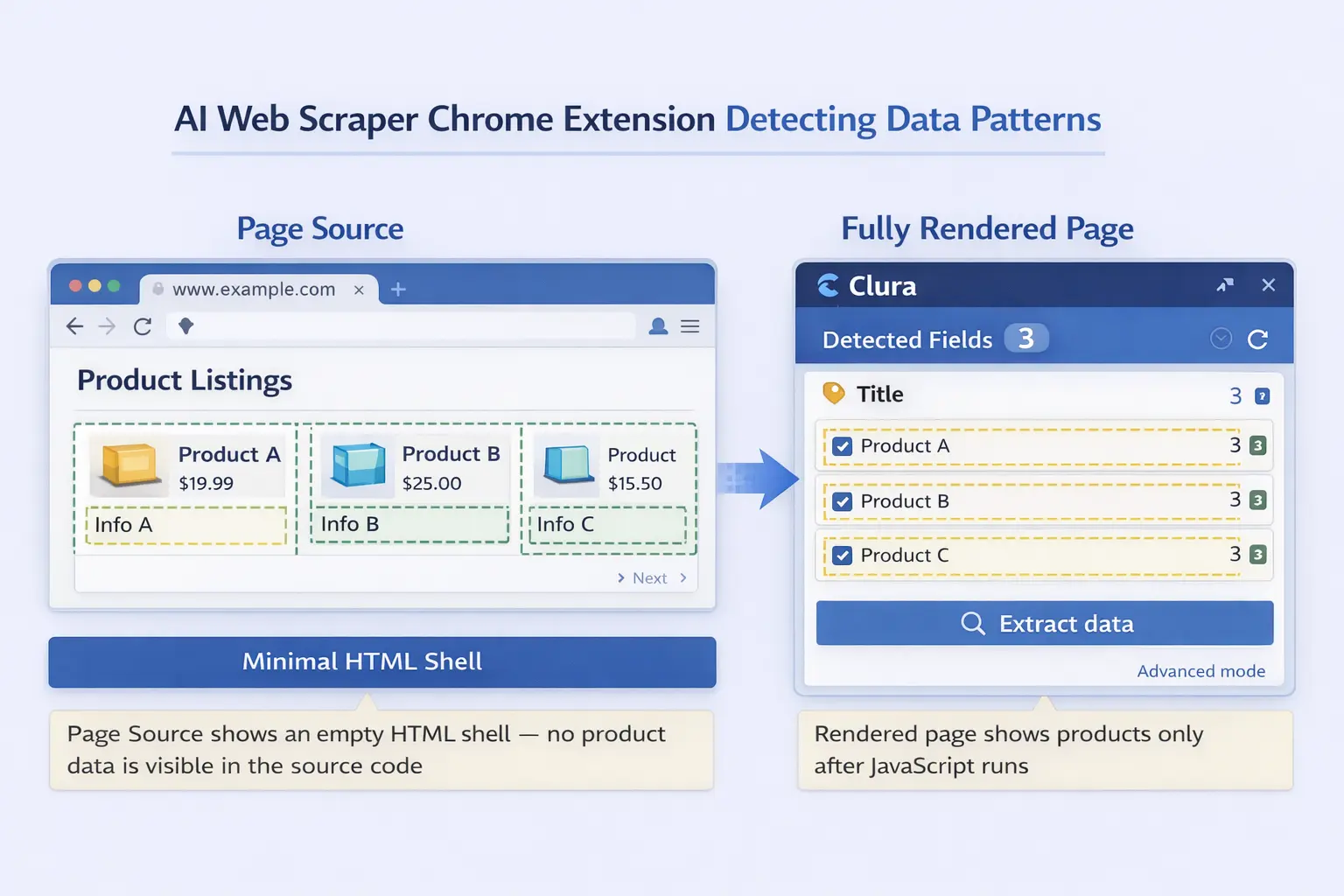Uncheck the Product A checkbox

click(x=841, y=446)
